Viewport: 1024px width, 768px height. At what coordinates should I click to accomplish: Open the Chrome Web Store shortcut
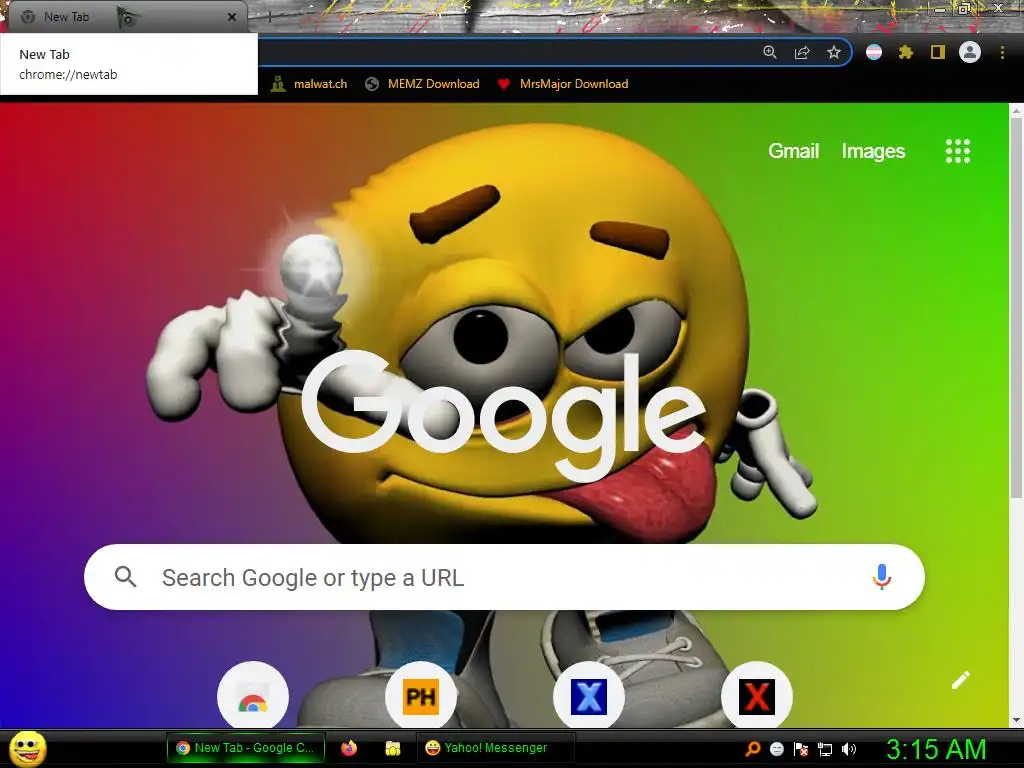(253, 697)
